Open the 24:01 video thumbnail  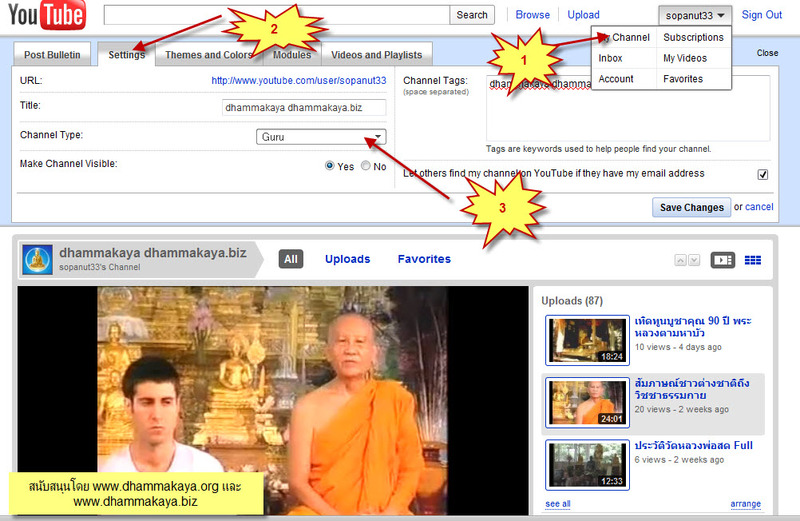587,403
